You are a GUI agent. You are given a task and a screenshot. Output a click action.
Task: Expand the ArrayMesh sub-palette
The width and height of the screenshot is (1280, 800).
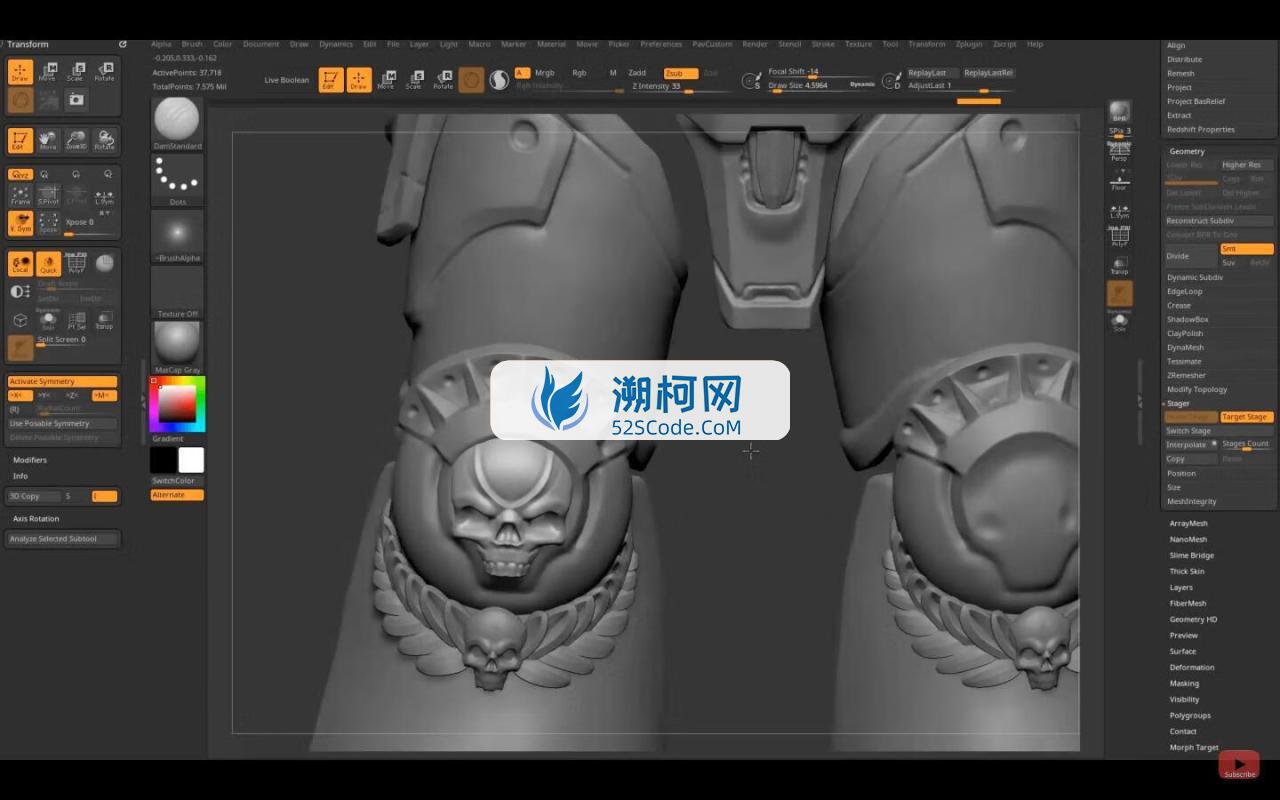point(1188,523)
